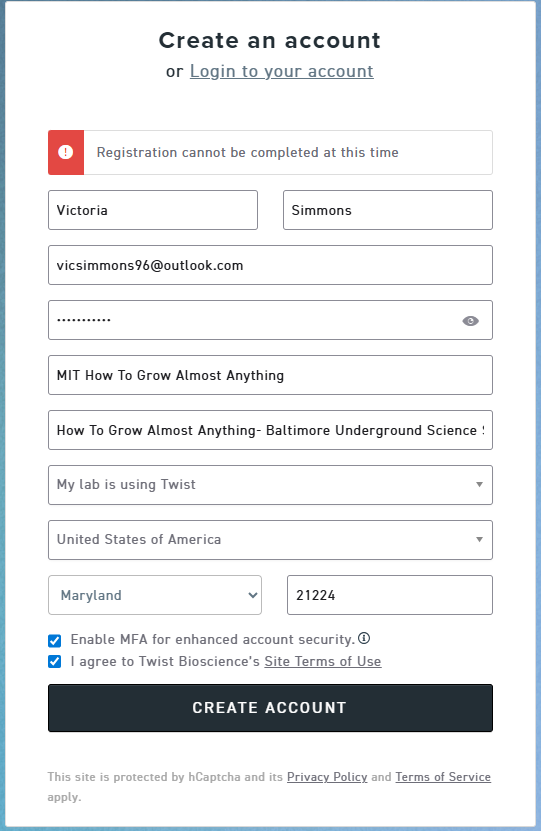The height and width of the screenshot is (831, 541).
Task: Toggle agree to Site Terms checkbox
Action: tap(55, 661)
